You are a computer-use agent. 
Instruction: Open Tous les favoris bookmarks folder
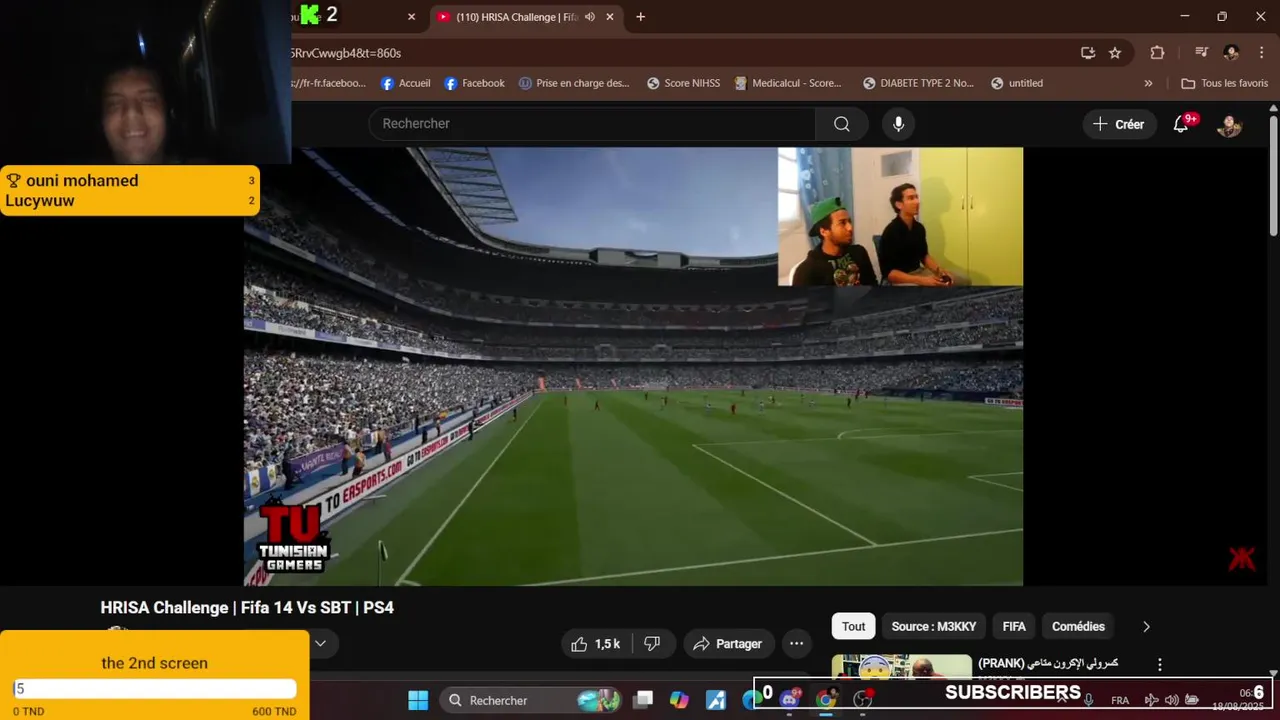coord(1224,84)
